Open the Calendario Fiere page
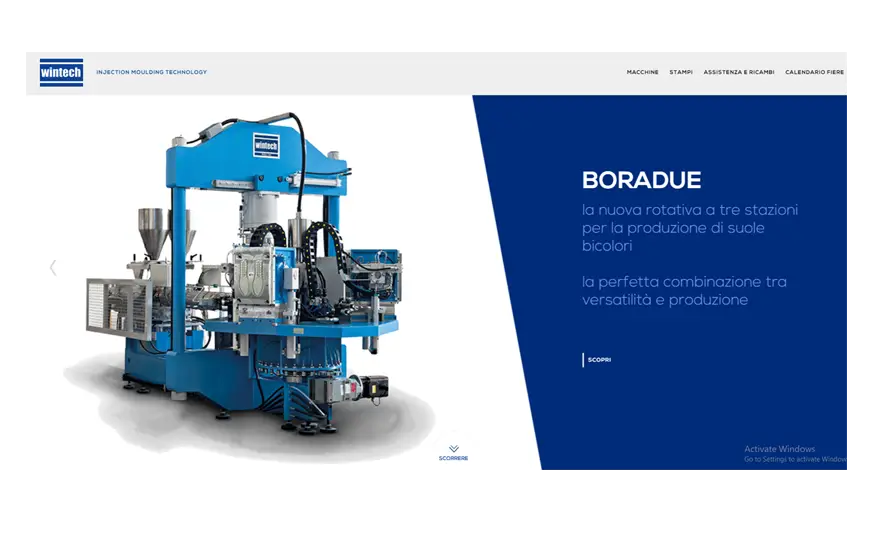This screenshot has width=882, height=539. pyautogui.click(x=814, y=72)
